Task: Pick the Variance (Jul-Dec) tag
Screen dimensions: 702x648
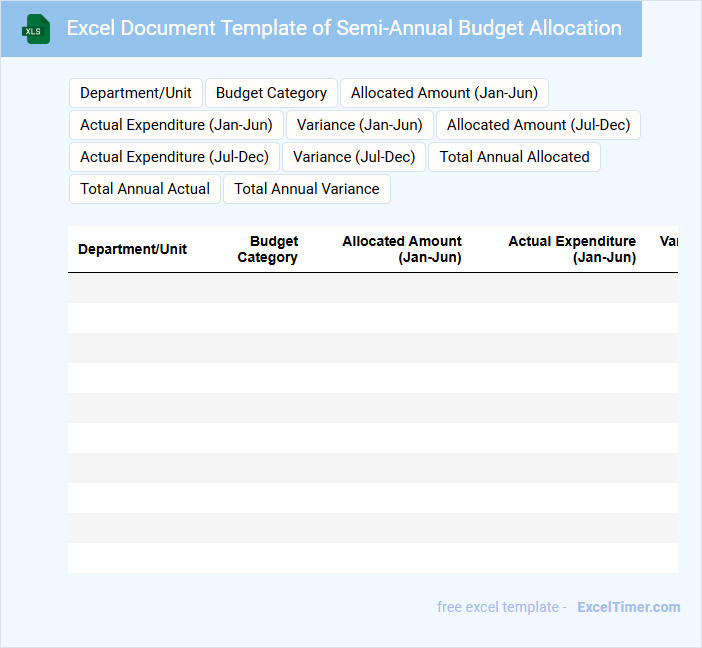Action: pos(354,157)
